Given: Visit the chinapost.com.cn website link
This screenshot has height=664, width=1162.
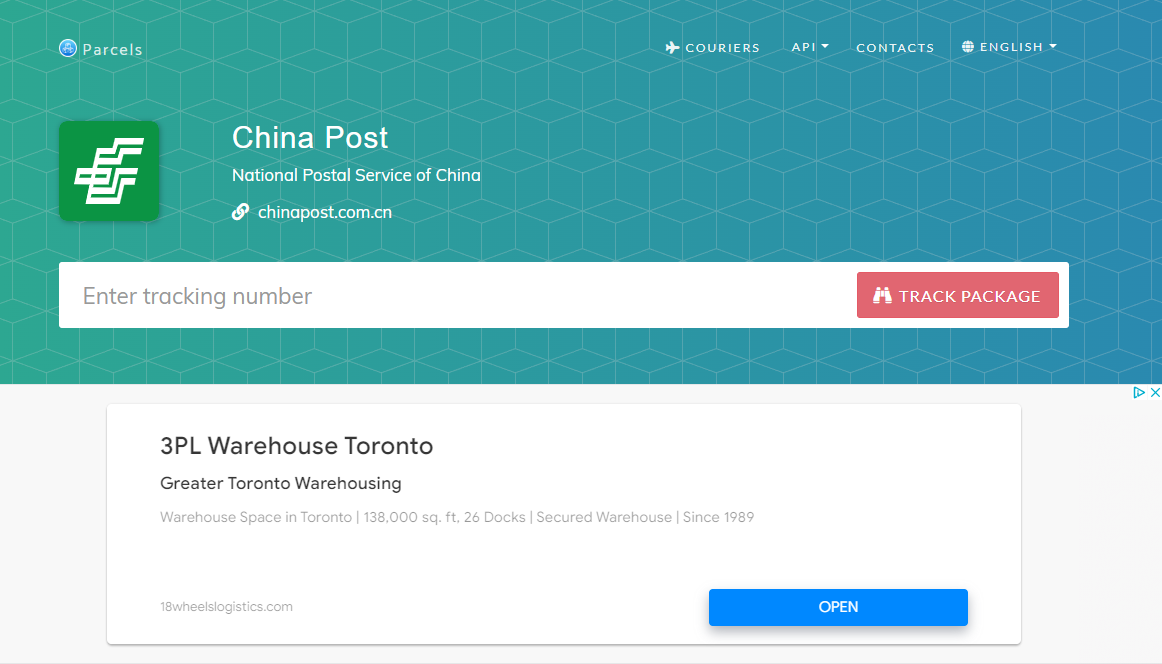Looking at the screenshot, I should click(325, 212).
